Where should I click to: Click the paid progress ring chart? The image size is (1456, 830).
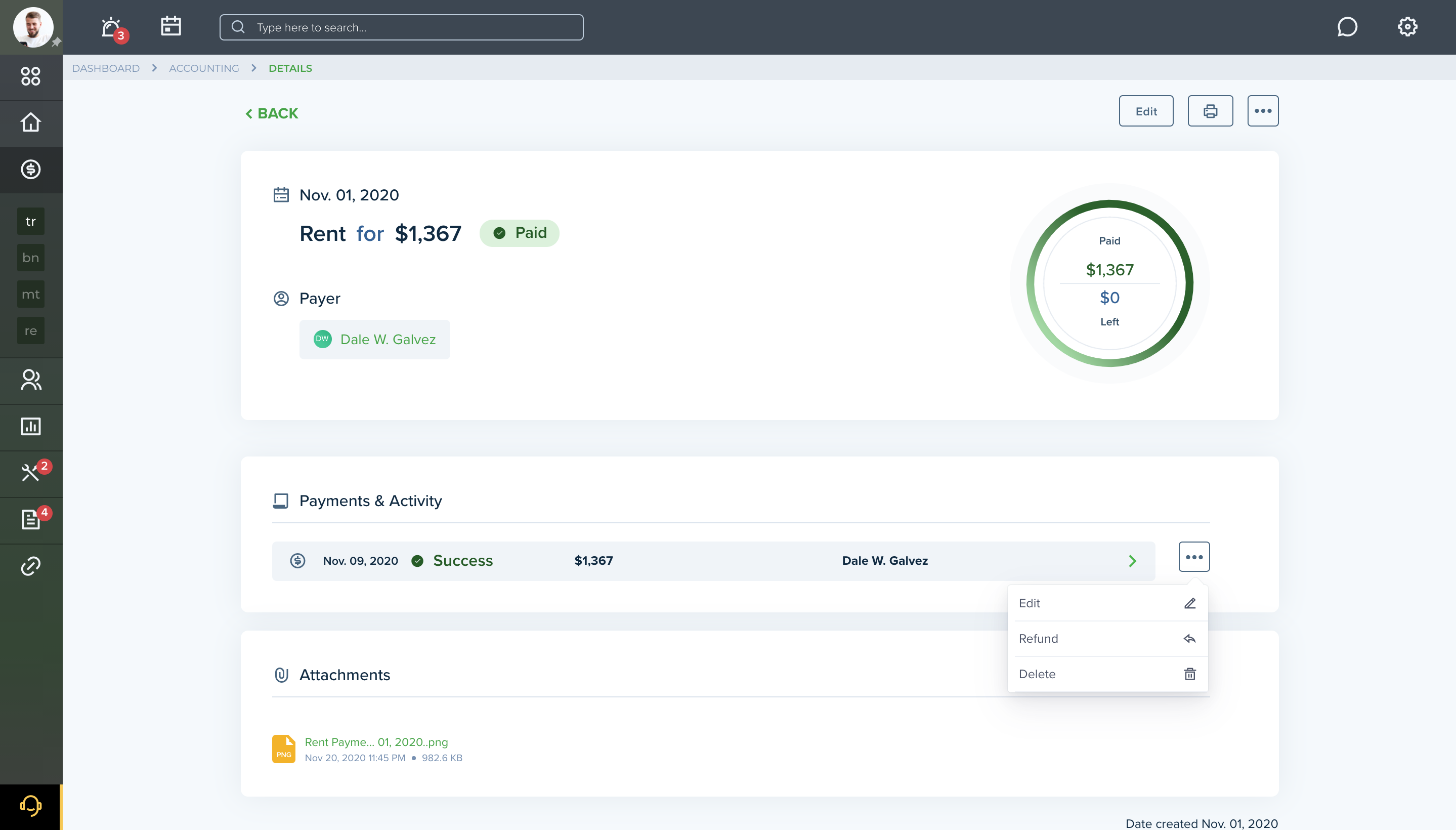point(1109,283)
